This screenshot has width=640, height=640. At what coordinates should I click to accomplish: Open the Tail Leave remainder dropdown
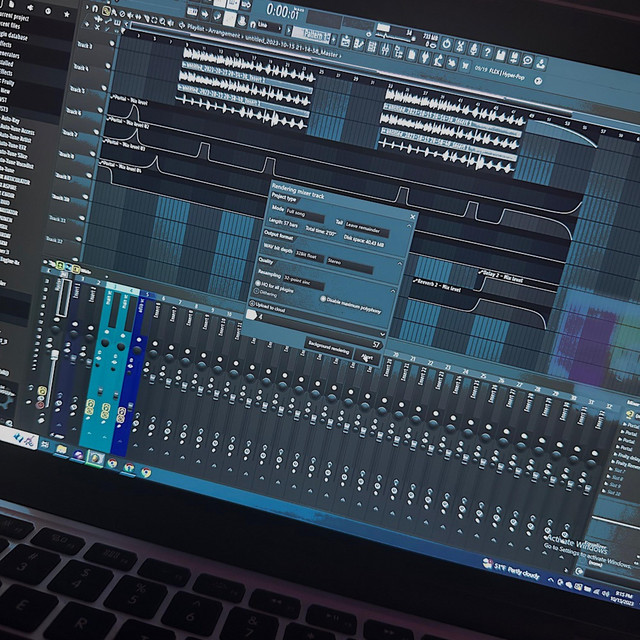[x=367, y=229]
